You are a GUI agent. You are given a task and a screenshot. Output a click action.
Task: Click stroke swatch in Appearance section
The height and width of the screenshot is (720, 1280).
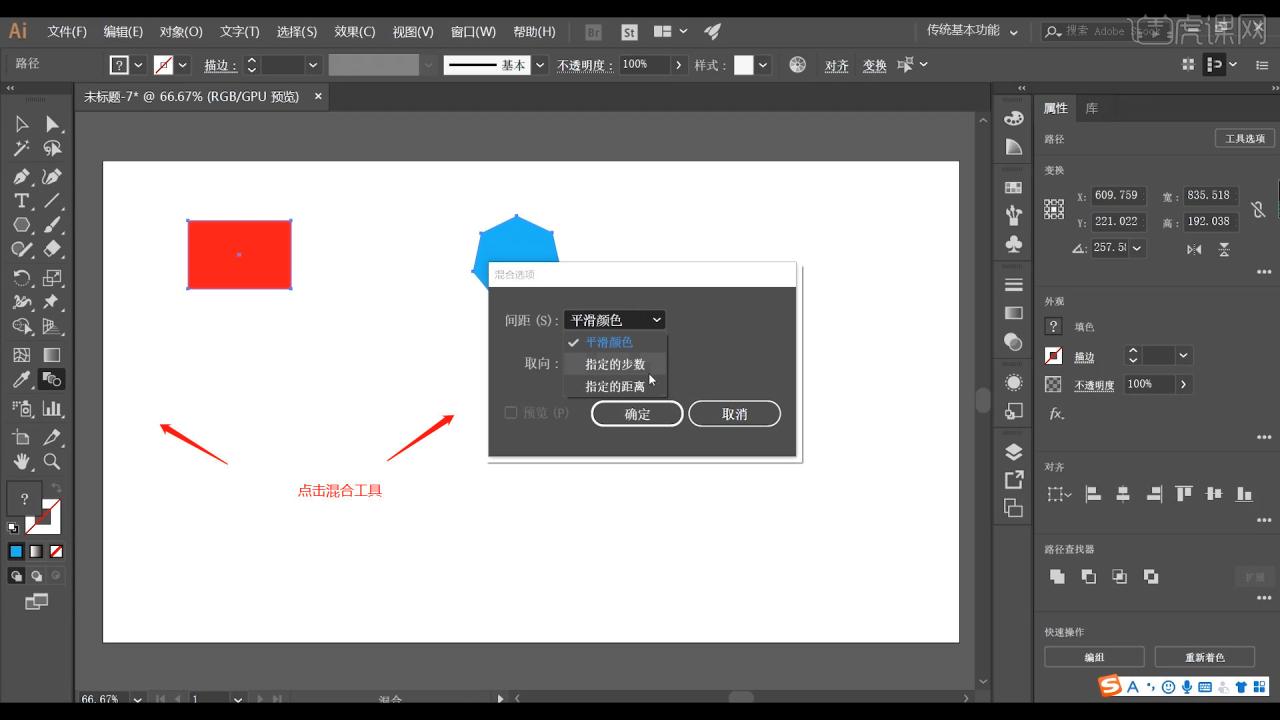[1053, 355]
